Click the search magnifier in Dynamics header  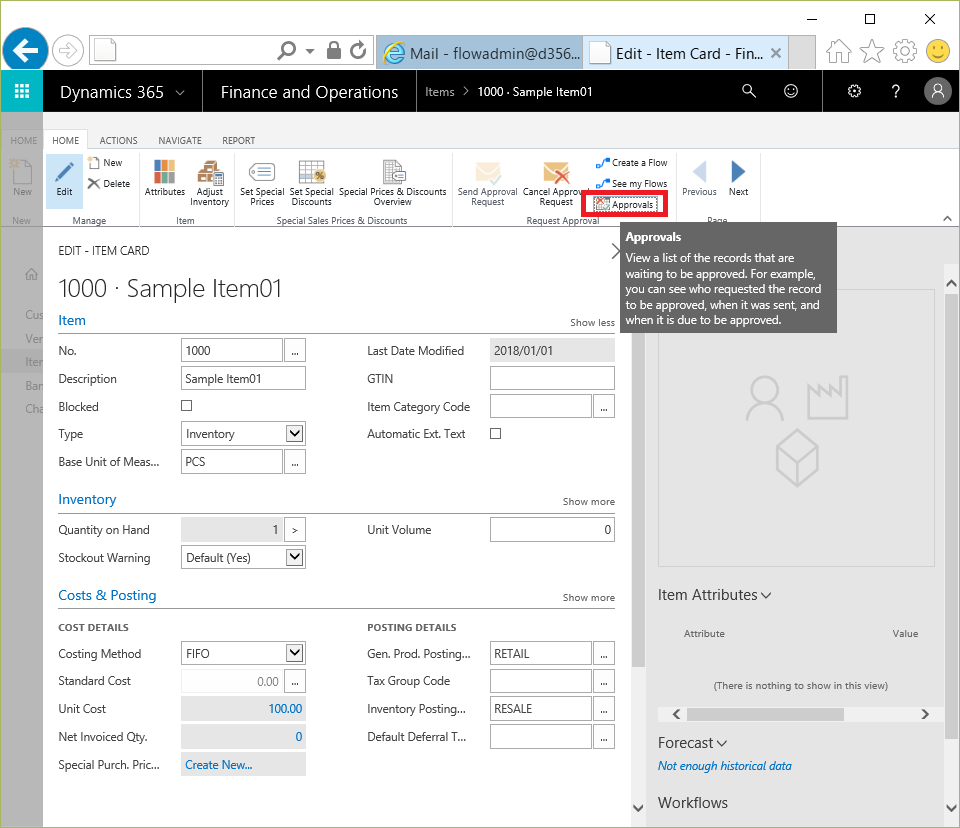749,91
